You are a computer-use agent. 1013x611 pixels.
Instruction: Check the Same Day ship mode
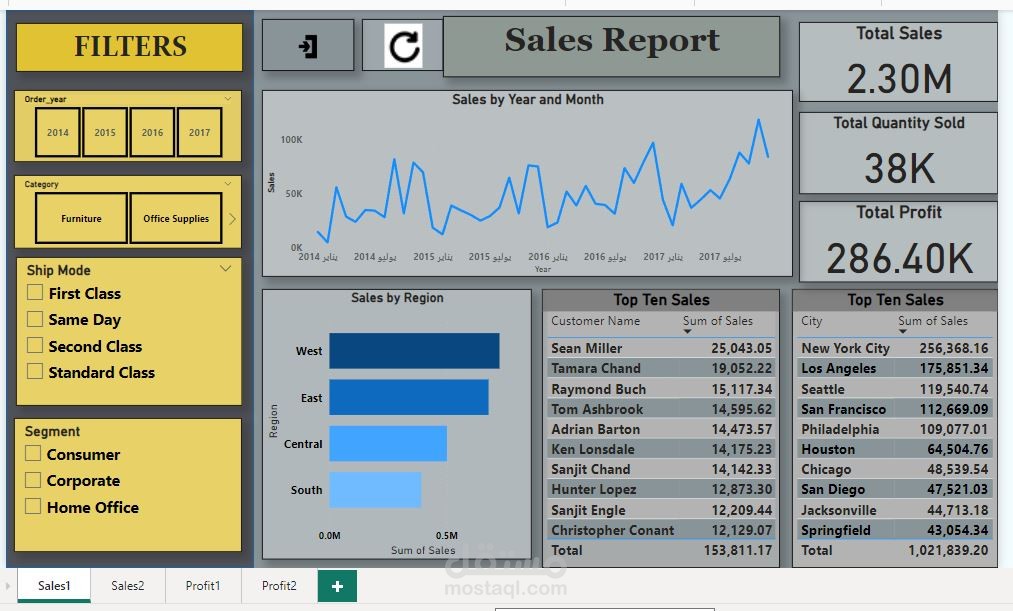pyautogui.click(x=35, y=319)
